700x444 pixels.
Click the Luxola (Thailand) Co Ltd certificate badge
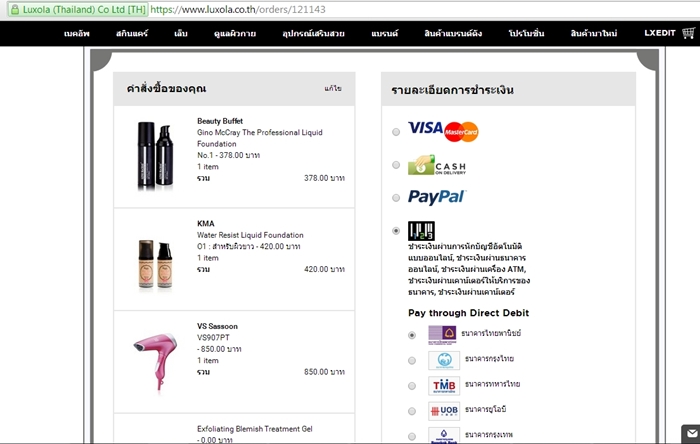point(78,9)
